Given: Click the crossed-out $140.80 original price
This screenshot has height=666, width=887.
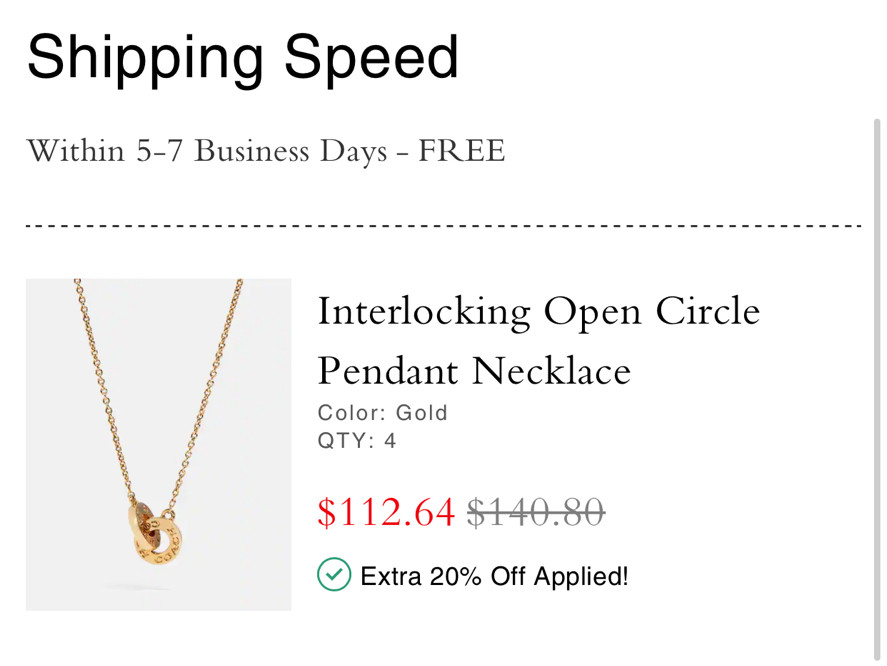Looking at the screenshot, I should [x=535, y=512].
